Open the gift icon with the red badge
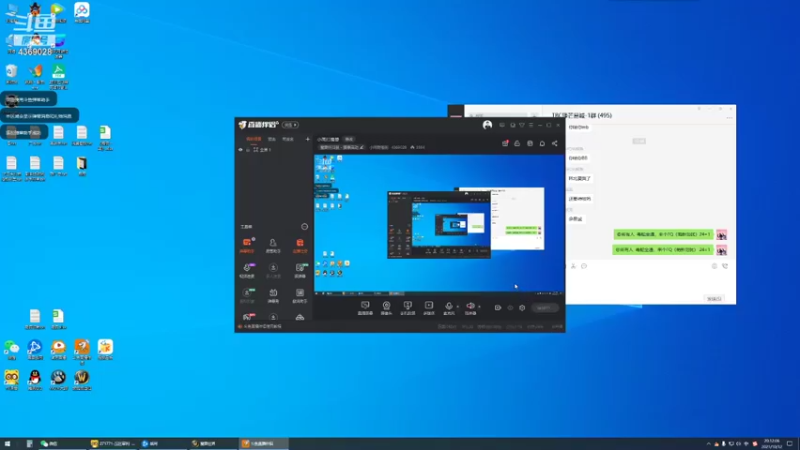 (505, 143)
